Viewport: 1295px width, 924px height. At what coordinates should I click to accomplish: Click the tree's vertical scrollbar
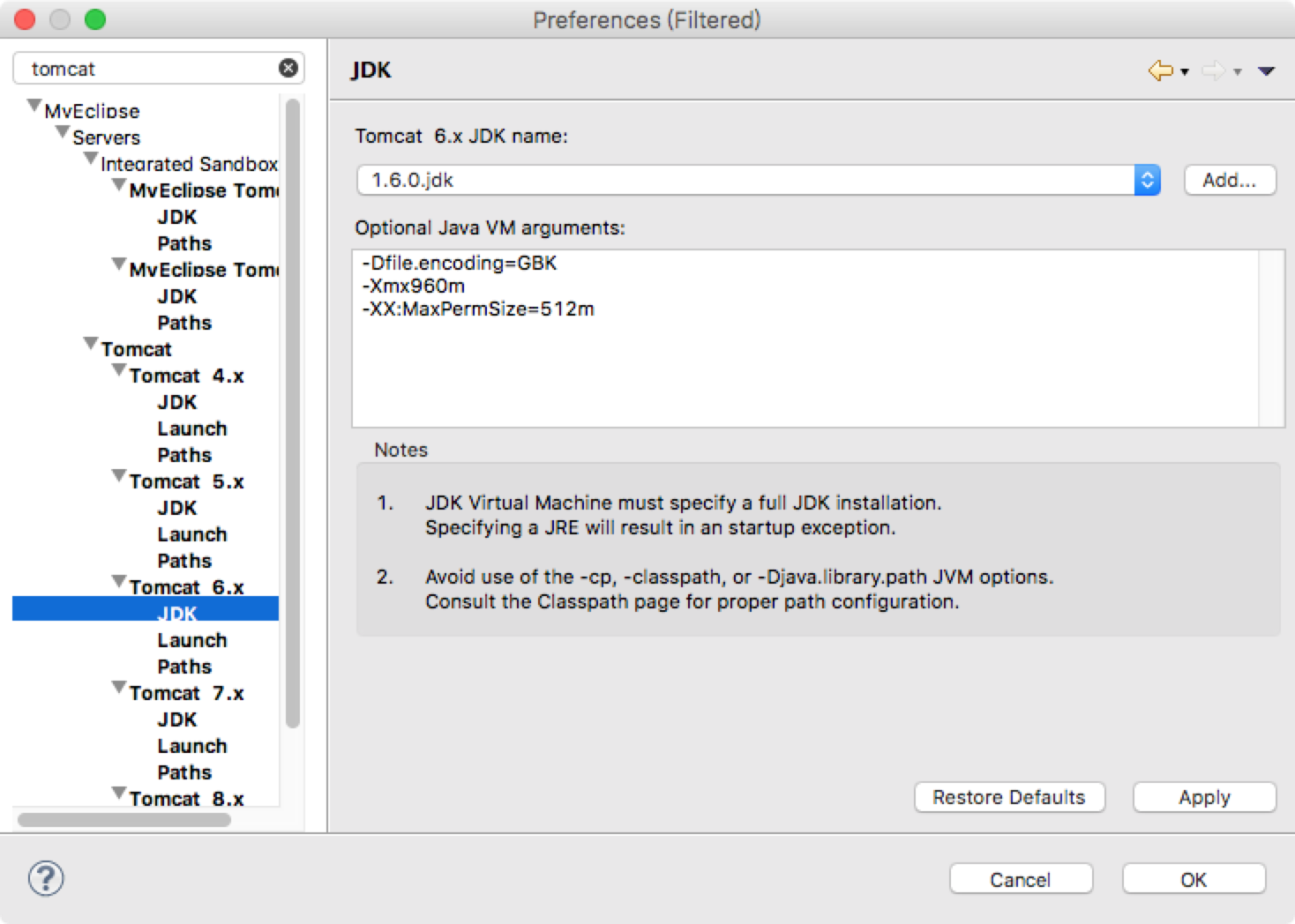click(x=293, y=413)
